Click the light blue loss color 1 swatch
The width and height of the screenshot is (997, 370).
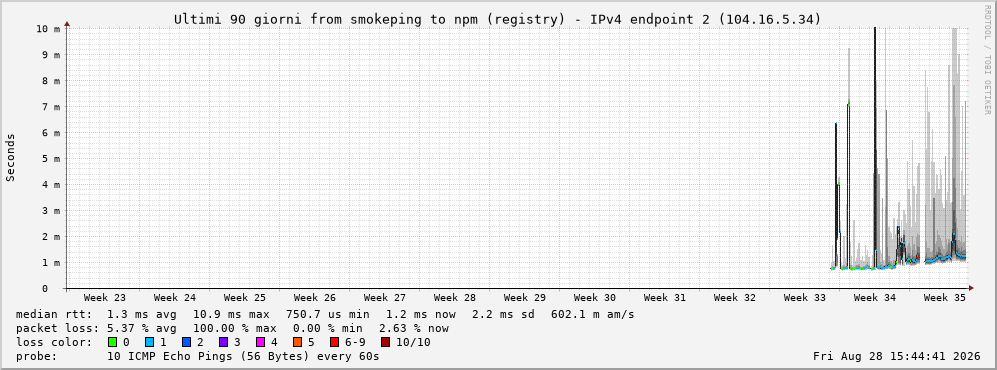(149, 342)
